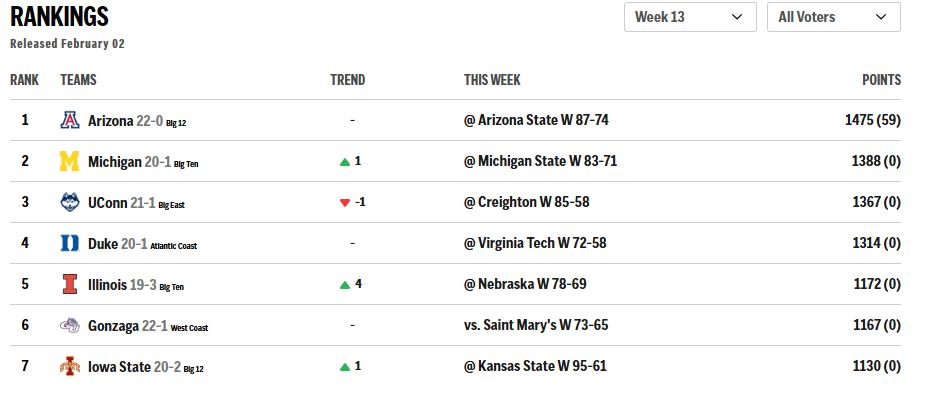Image resolution: width=933 pixels, height=400 pixels.
Task: Click UConn's red down-trend arrow
Action: 345,202
